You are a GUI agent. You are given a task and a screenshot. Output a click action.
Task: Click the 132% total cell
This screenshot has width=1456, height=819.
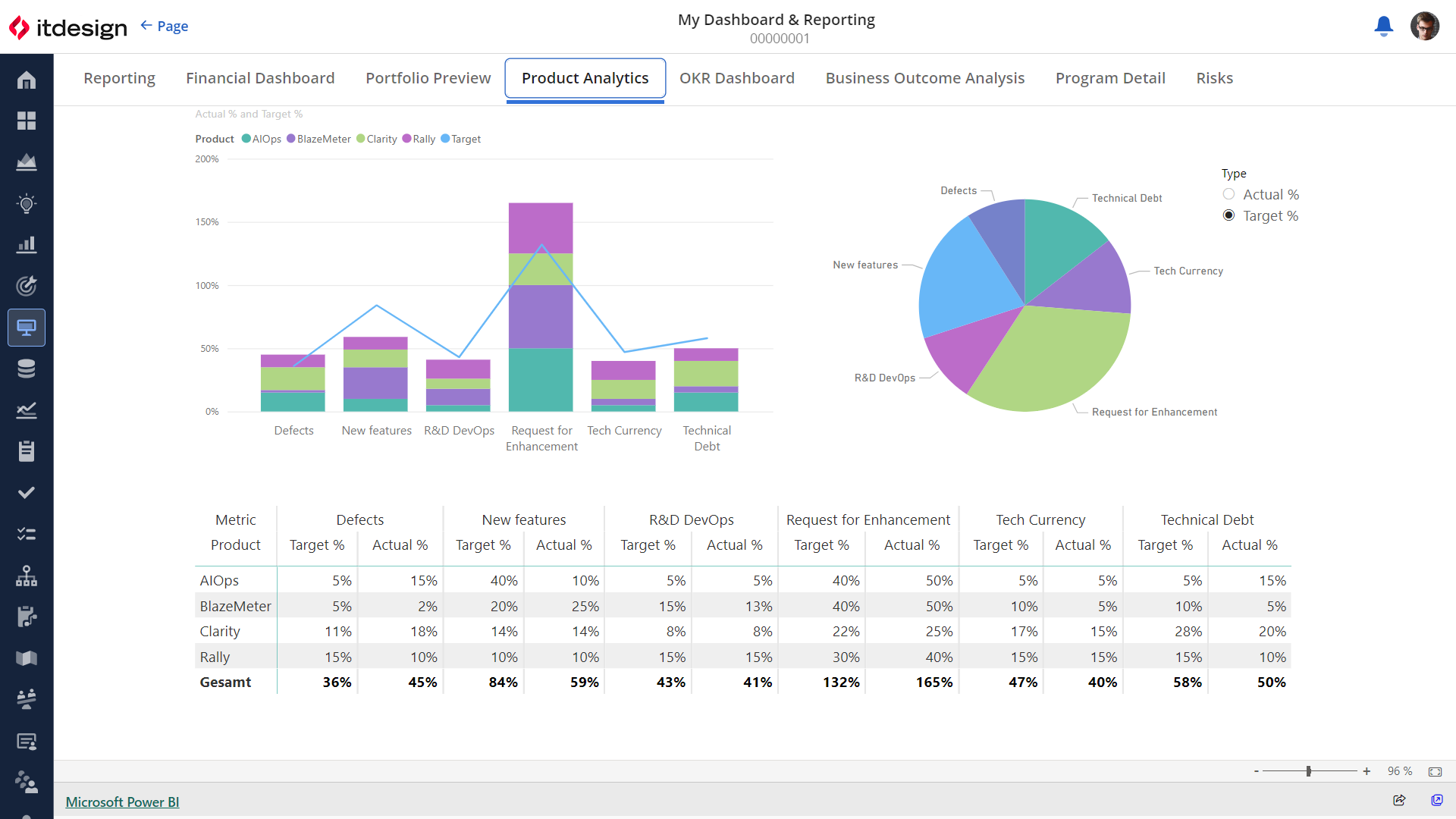pos(841,682)
